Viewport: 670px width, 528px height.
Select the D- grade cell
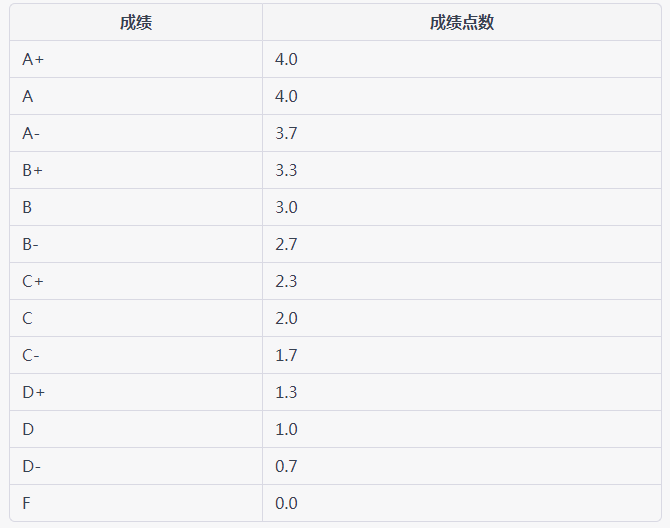click(x=136, y=466)
